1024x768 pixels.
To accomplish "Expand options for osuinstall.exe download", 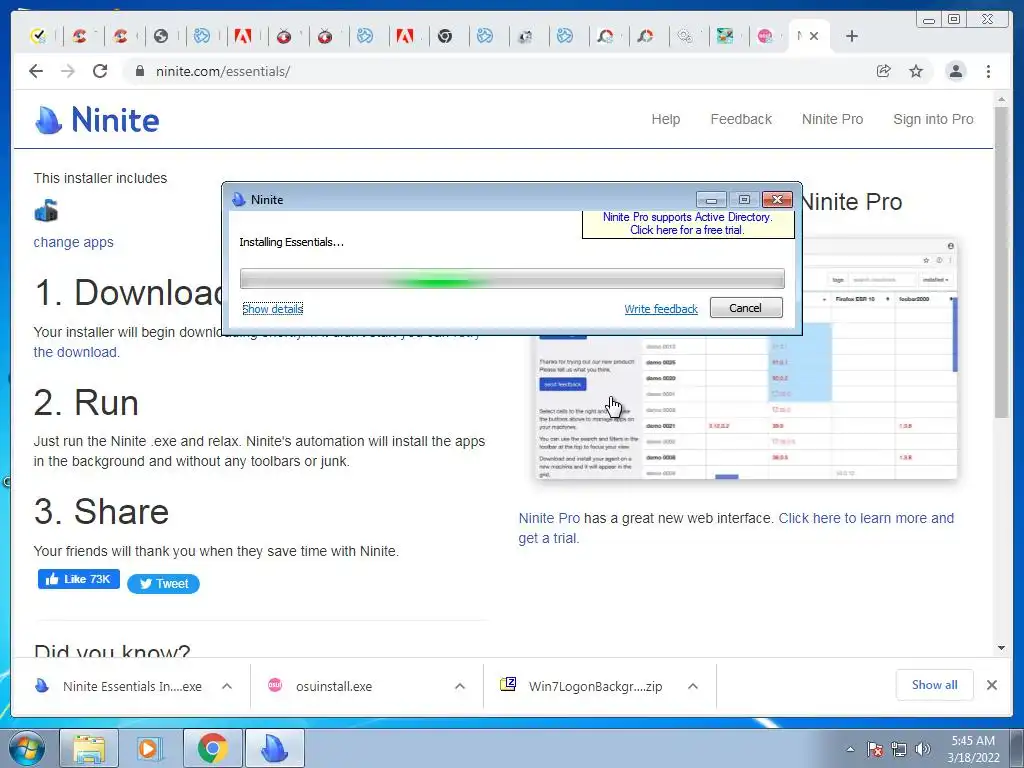I will tap(460, 686).
